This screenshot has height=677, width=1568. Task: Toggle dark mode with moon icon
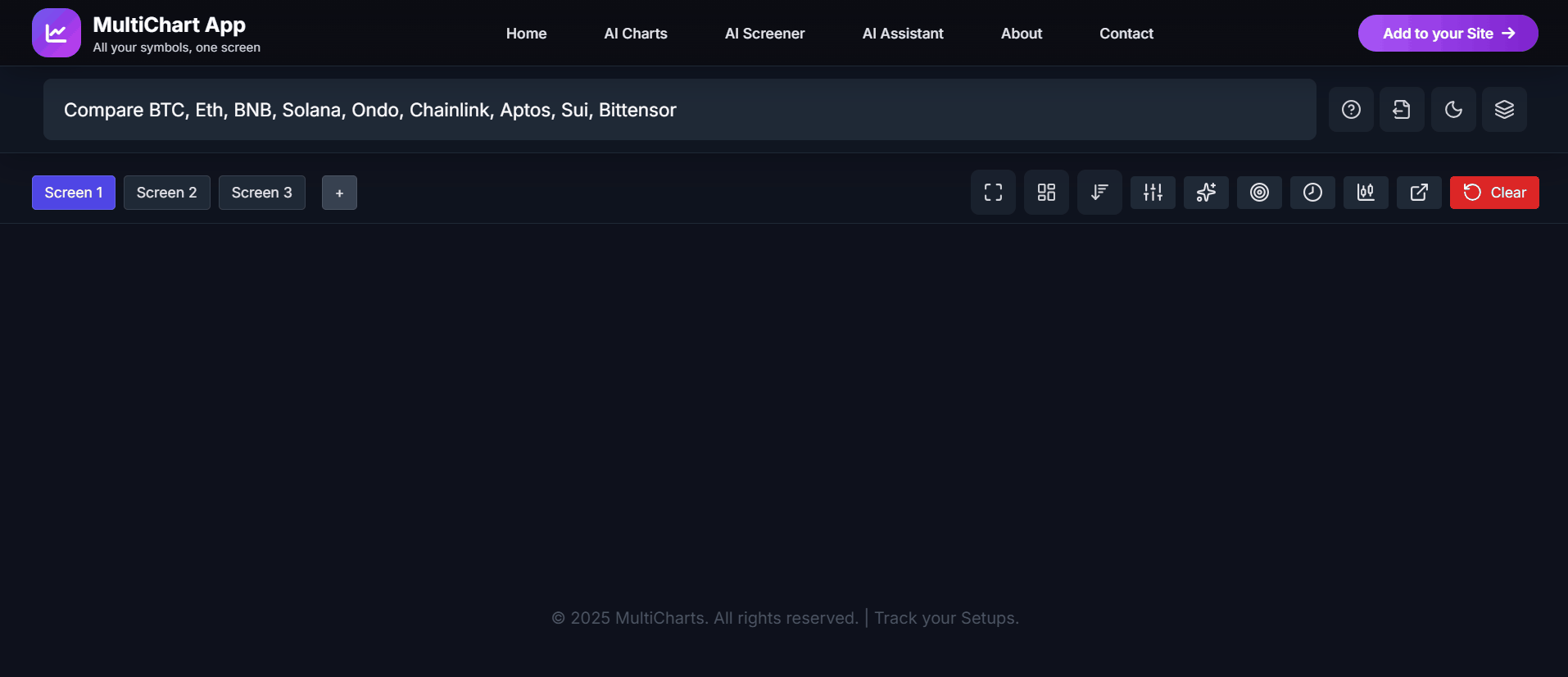(1453, 110)
